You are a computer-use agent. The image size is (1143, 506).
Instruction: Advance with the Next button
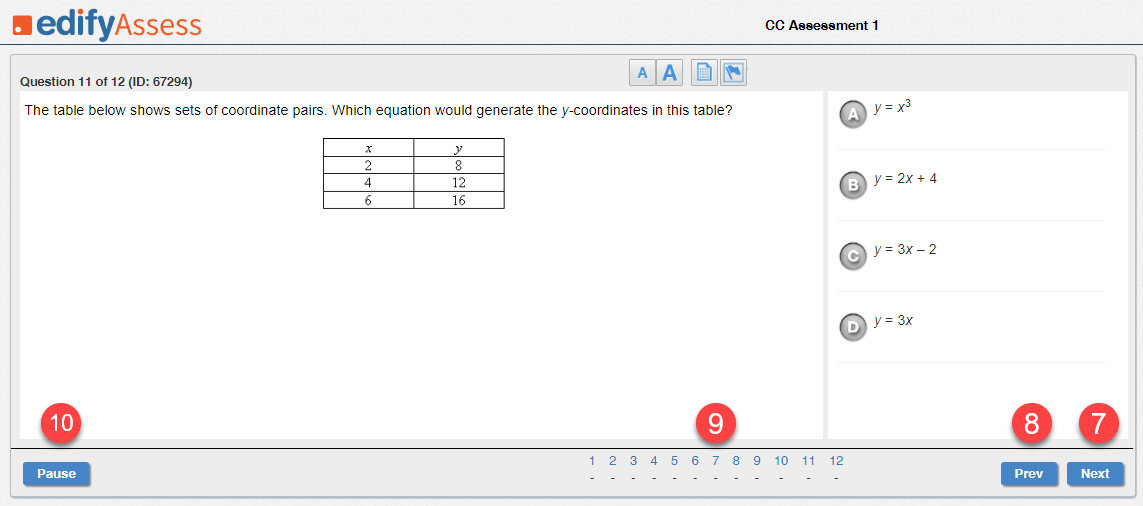tap(1095, 473)
